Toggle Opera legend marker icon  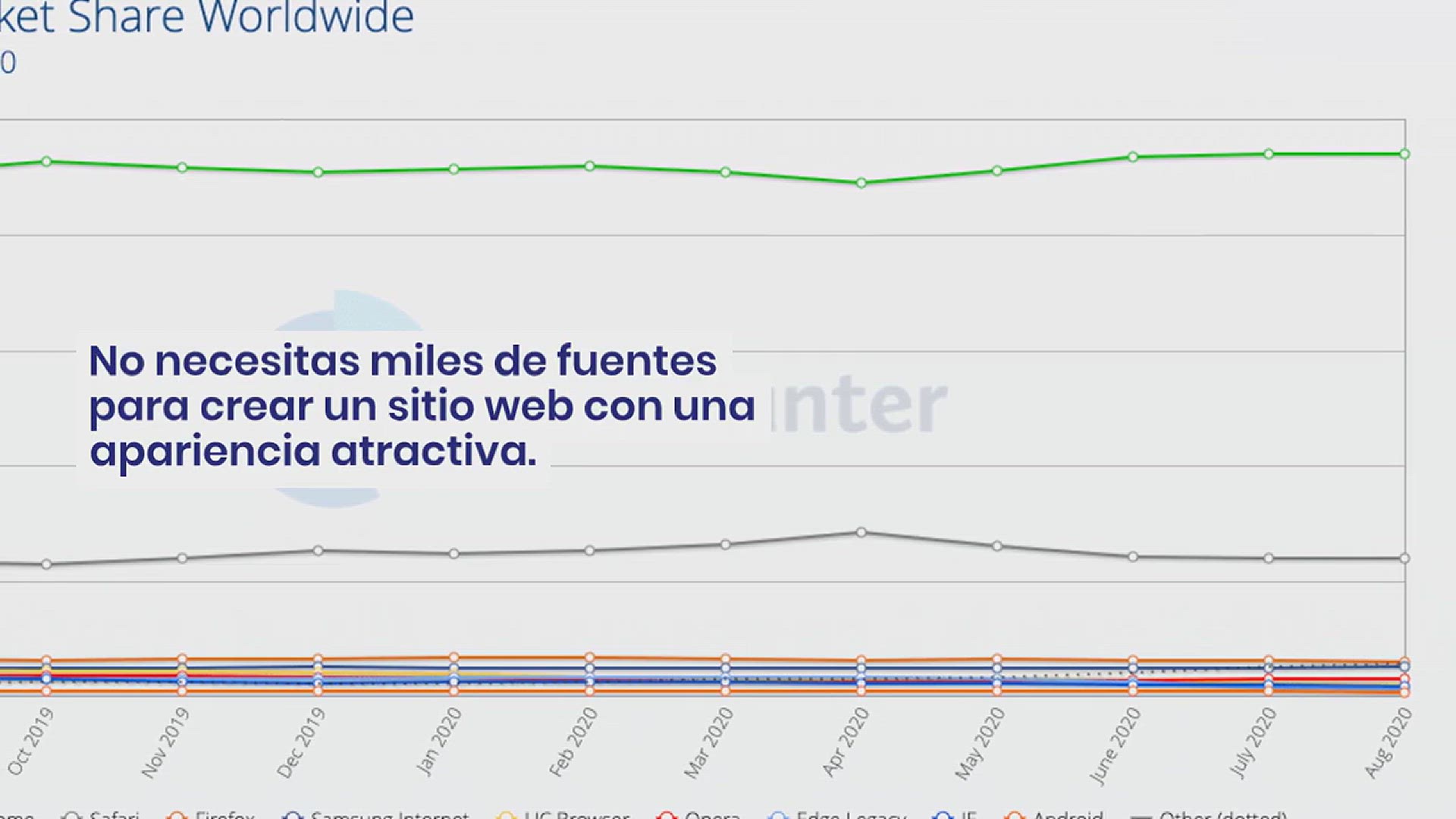[667, 816]
